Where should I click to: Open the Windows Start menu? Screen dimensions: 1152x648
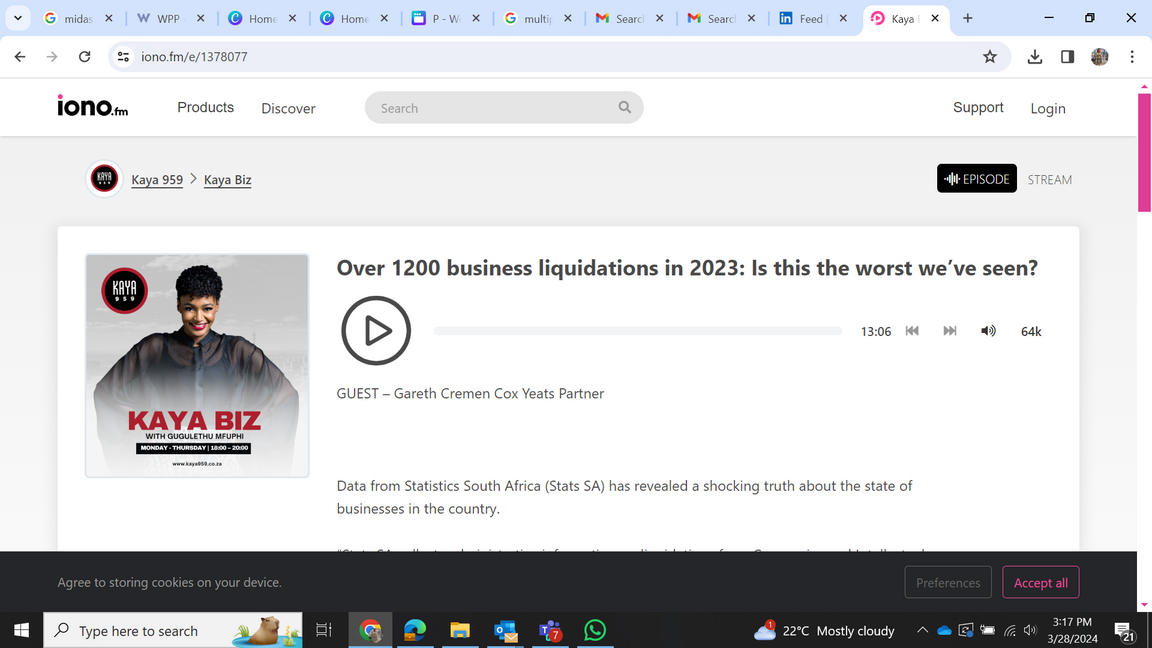point(21,630)
